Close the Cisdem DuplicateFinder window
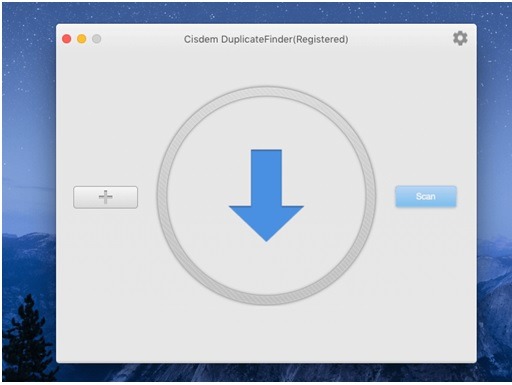Image resolution: width=512 pixels, height=385 pixels. pos(67,39)
